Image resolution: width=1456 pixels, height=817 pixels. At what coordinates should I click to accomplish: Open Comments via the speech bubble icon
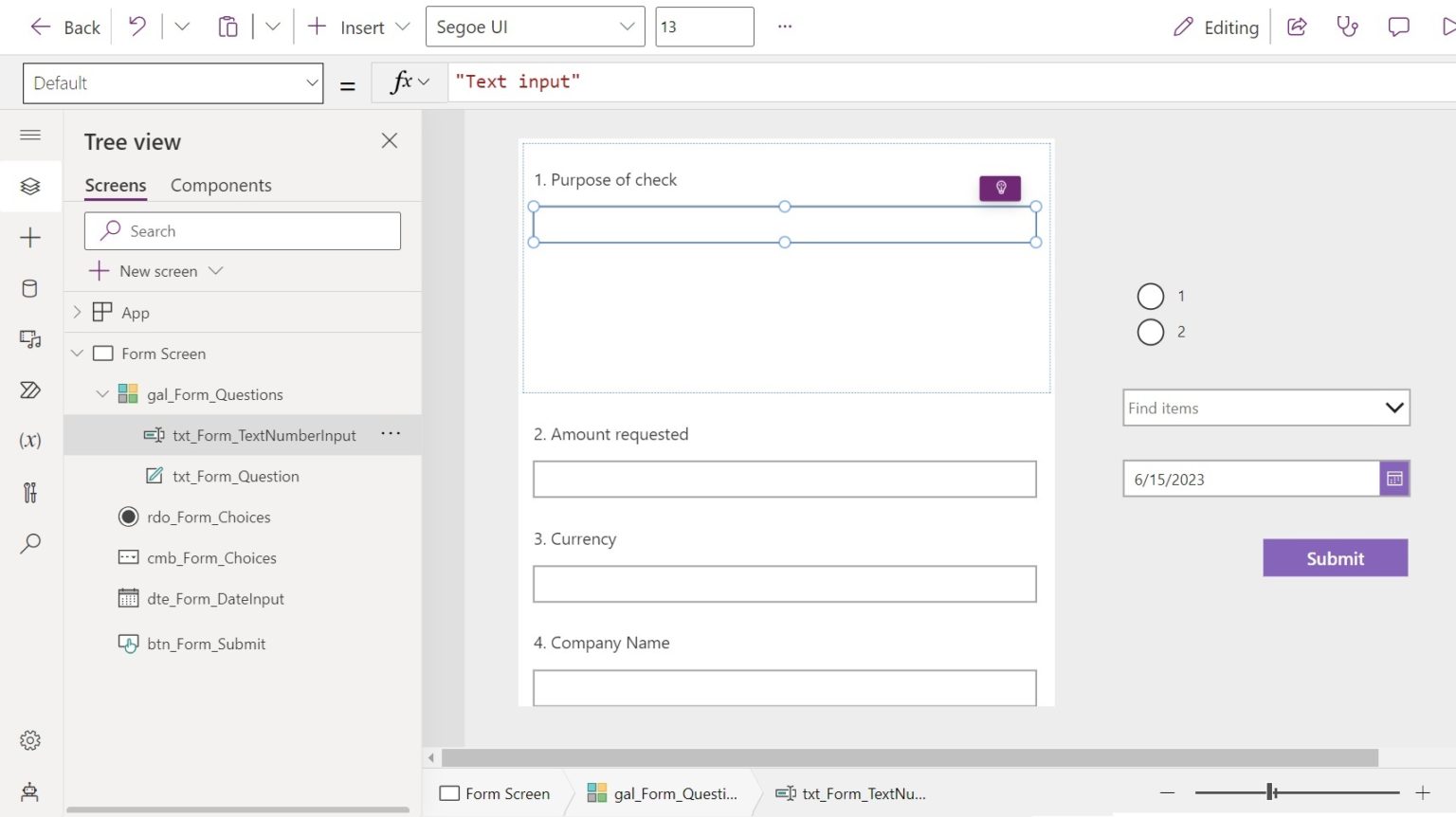pyautogui.click(x=1398, y=27)
